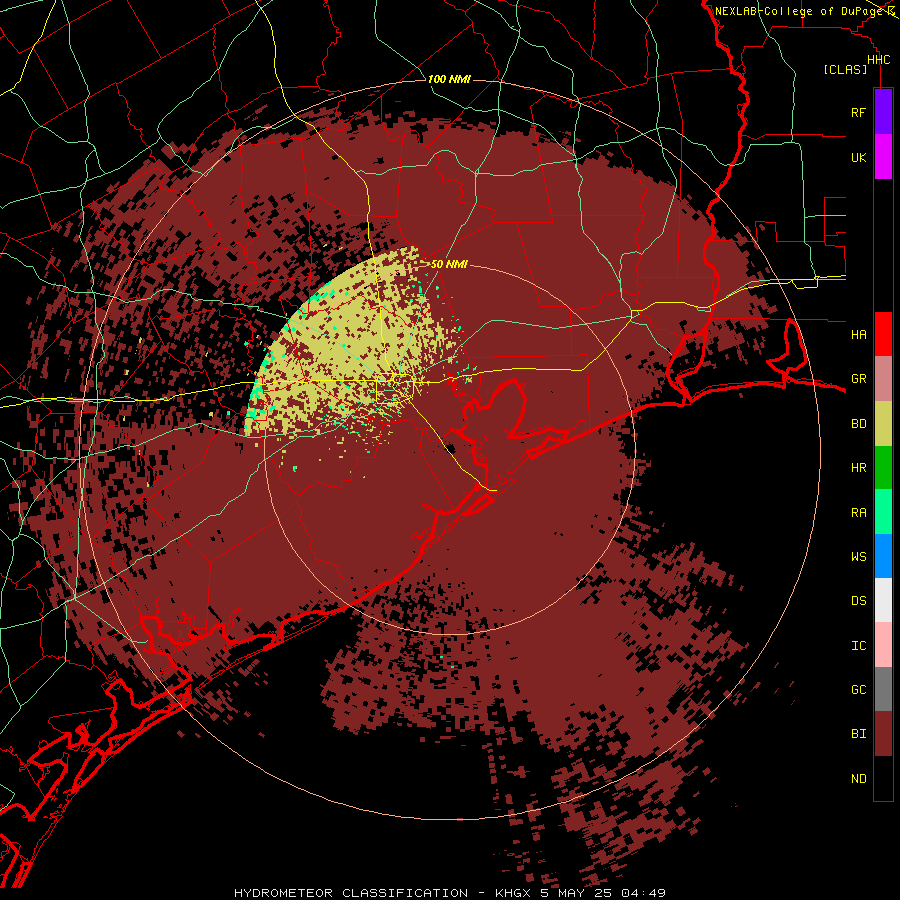The image size is (900, 900).
Task: Click the '5 MAY 25' date text
Action: 575,893
